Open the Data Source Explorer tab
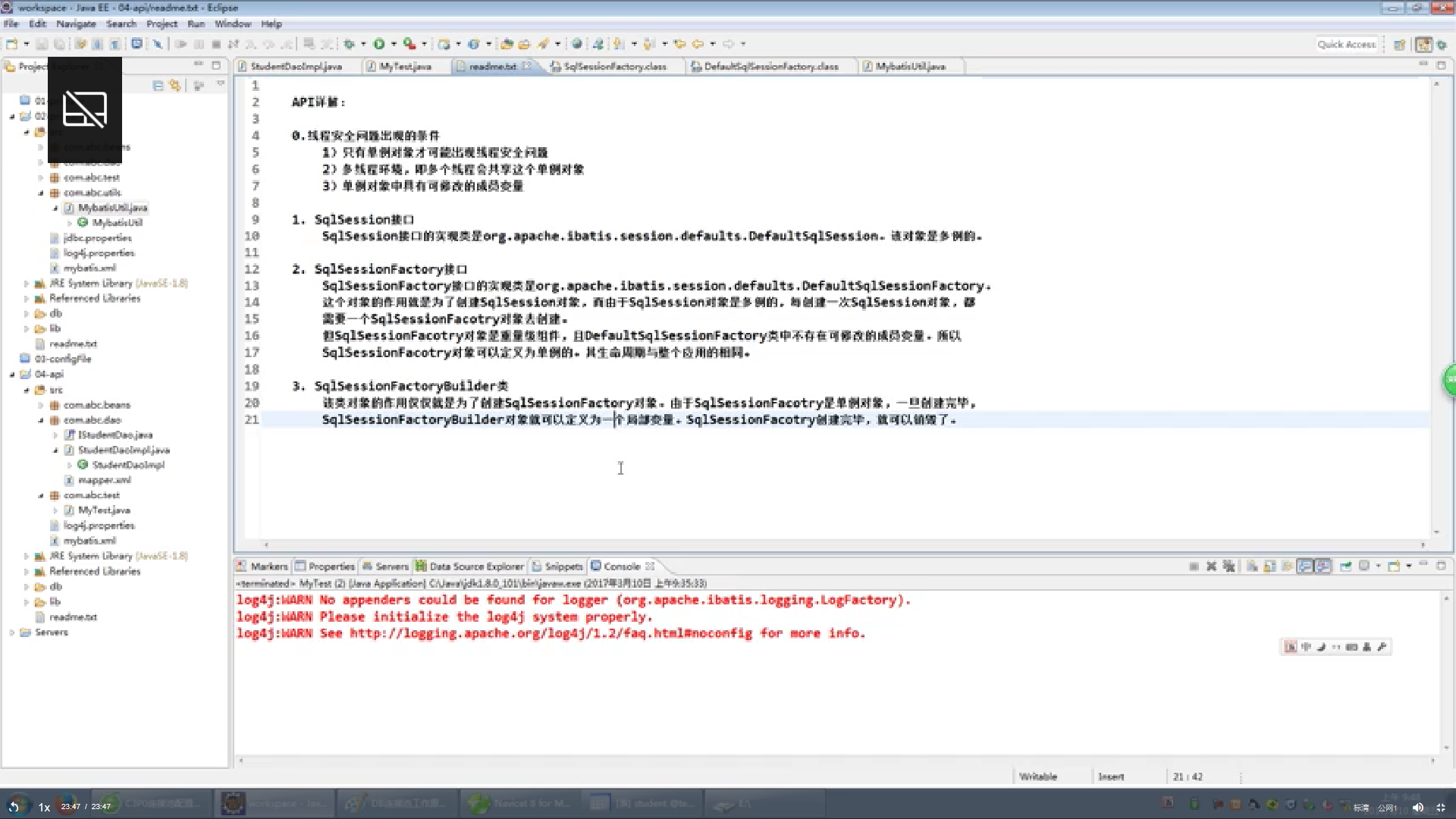This screenshot has width=1456, height=819. [x=470, y=566]
